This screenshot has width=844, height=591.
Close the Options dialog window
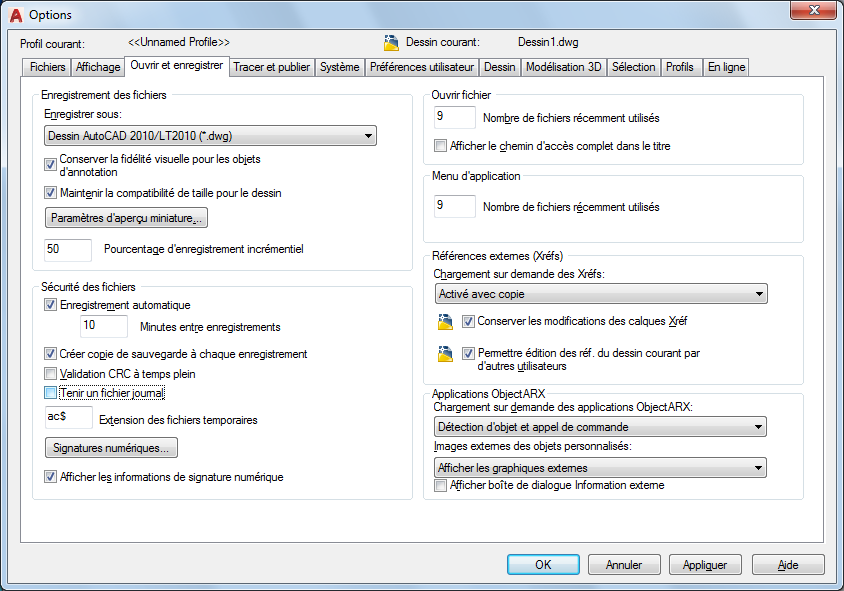click(814, 10)
